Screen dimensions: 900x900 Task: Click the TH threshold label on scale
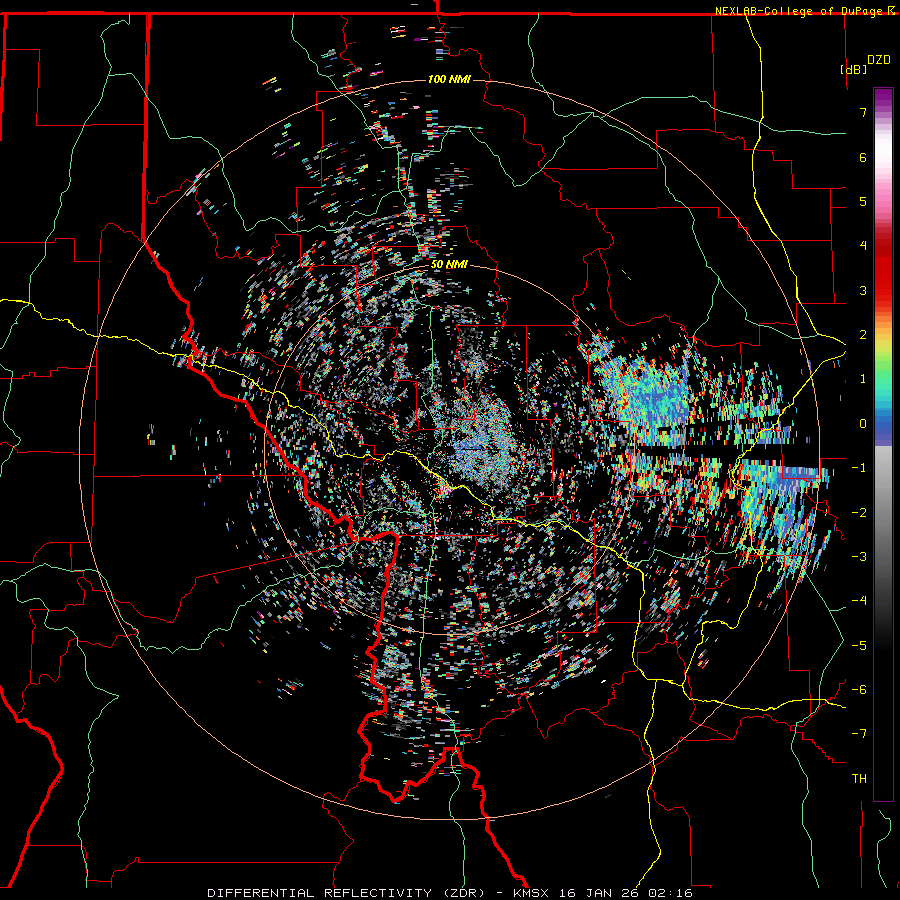coord(859,779)
